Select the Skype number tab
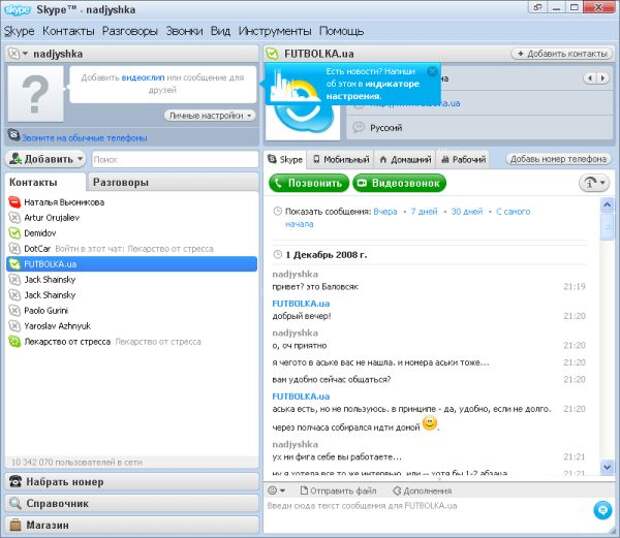Viewport: 620px width, 538px height. (285, 159)
